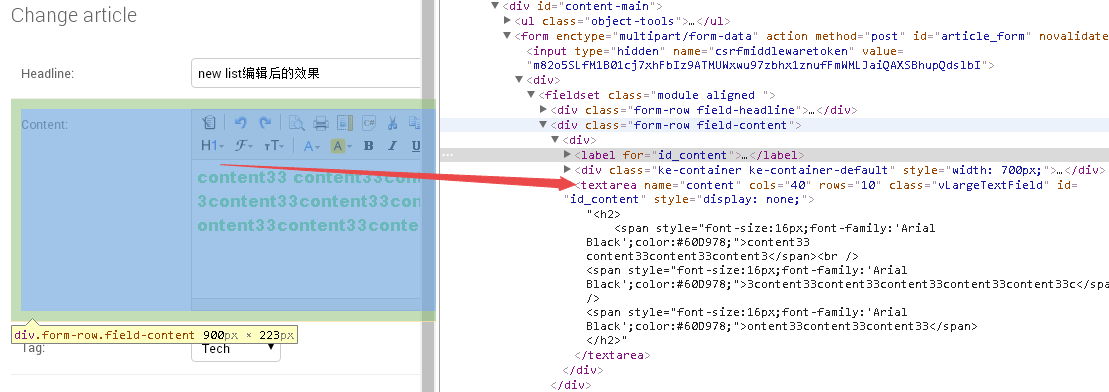Click the three-dots gutter on selected label row

[x=447, y=154]
